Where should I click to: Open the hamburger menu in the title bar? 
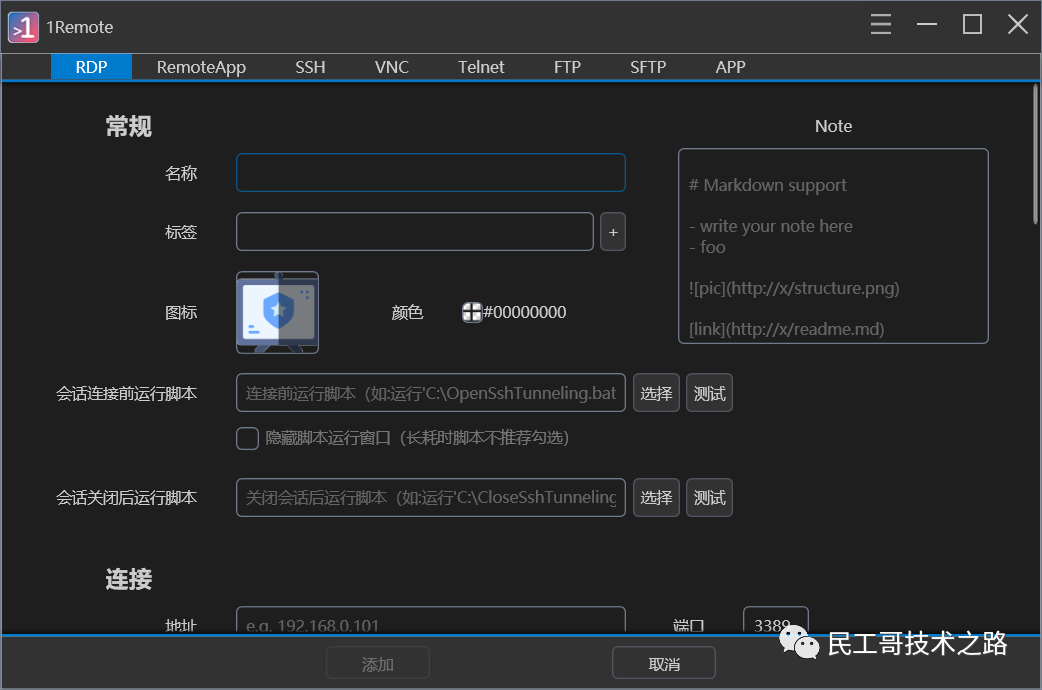coord(880,24)
